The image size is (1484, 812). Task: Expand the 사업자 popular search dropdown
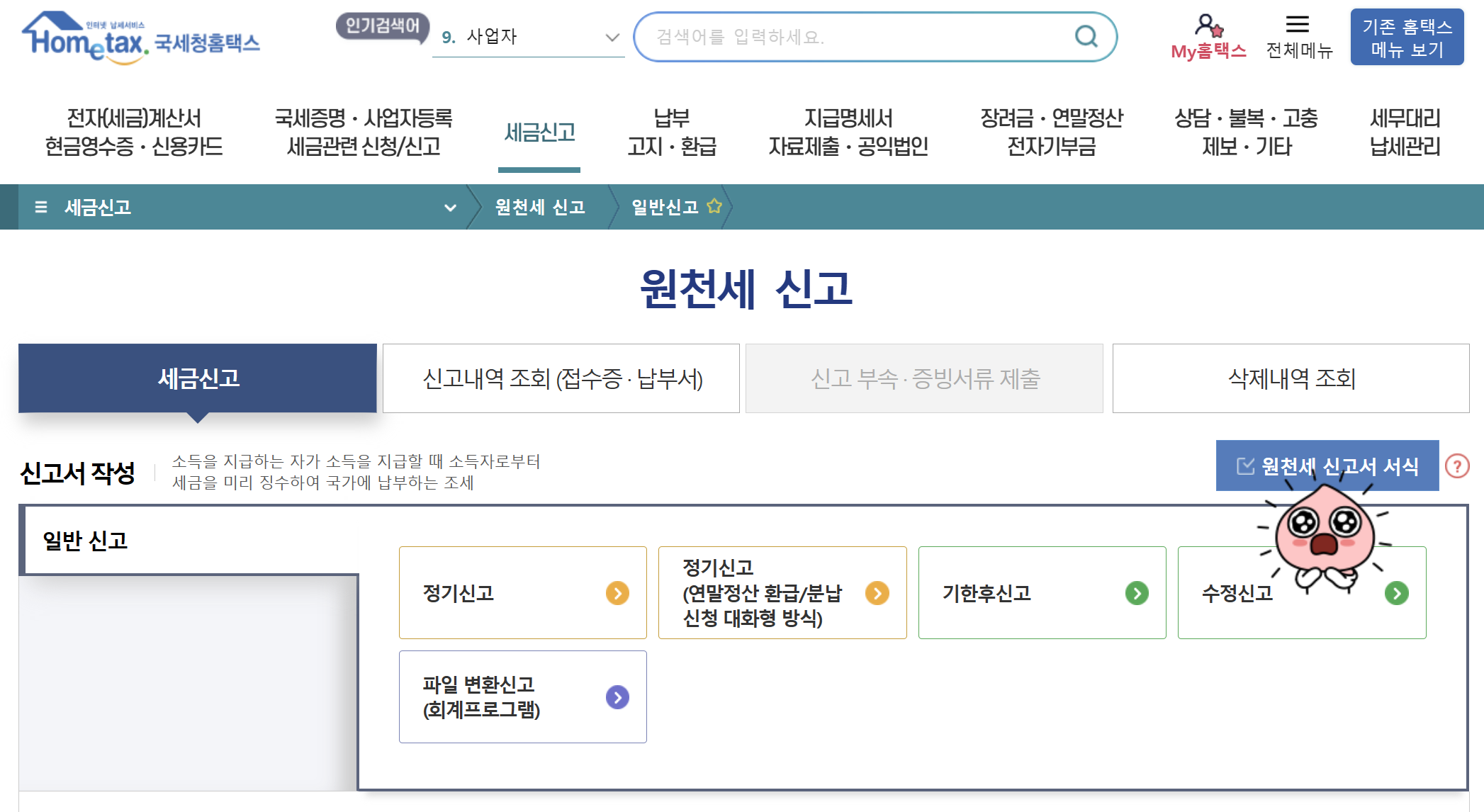pos(612,37)
